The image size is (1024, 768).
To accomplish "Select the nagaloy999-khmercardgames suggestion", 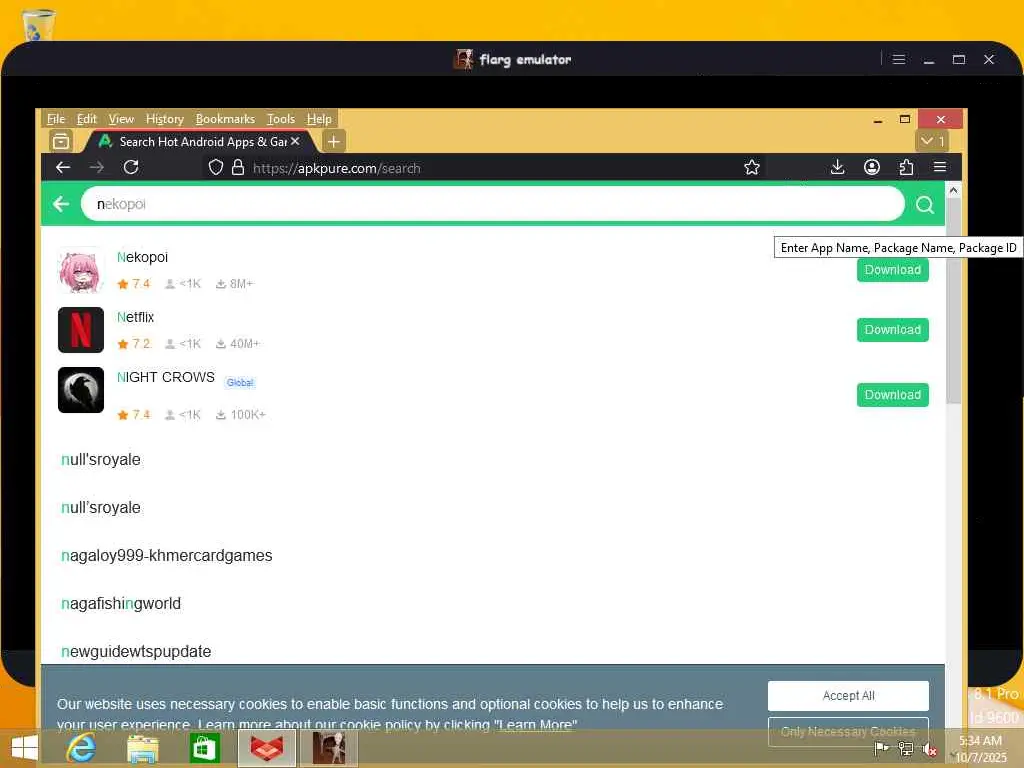I will [167, 556].
